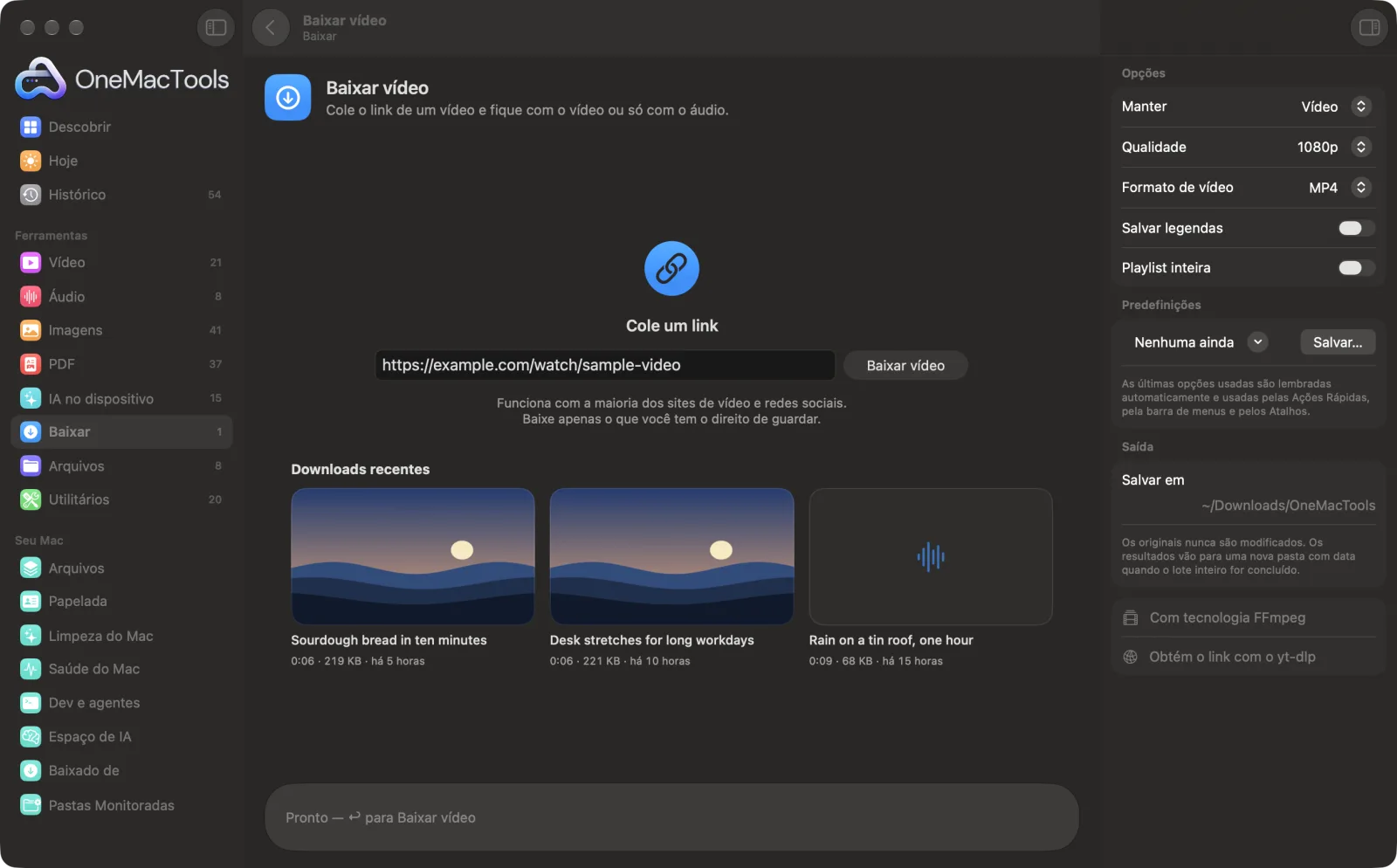
Task: Select the Vídeo tools category
Action: click(121, 262)
